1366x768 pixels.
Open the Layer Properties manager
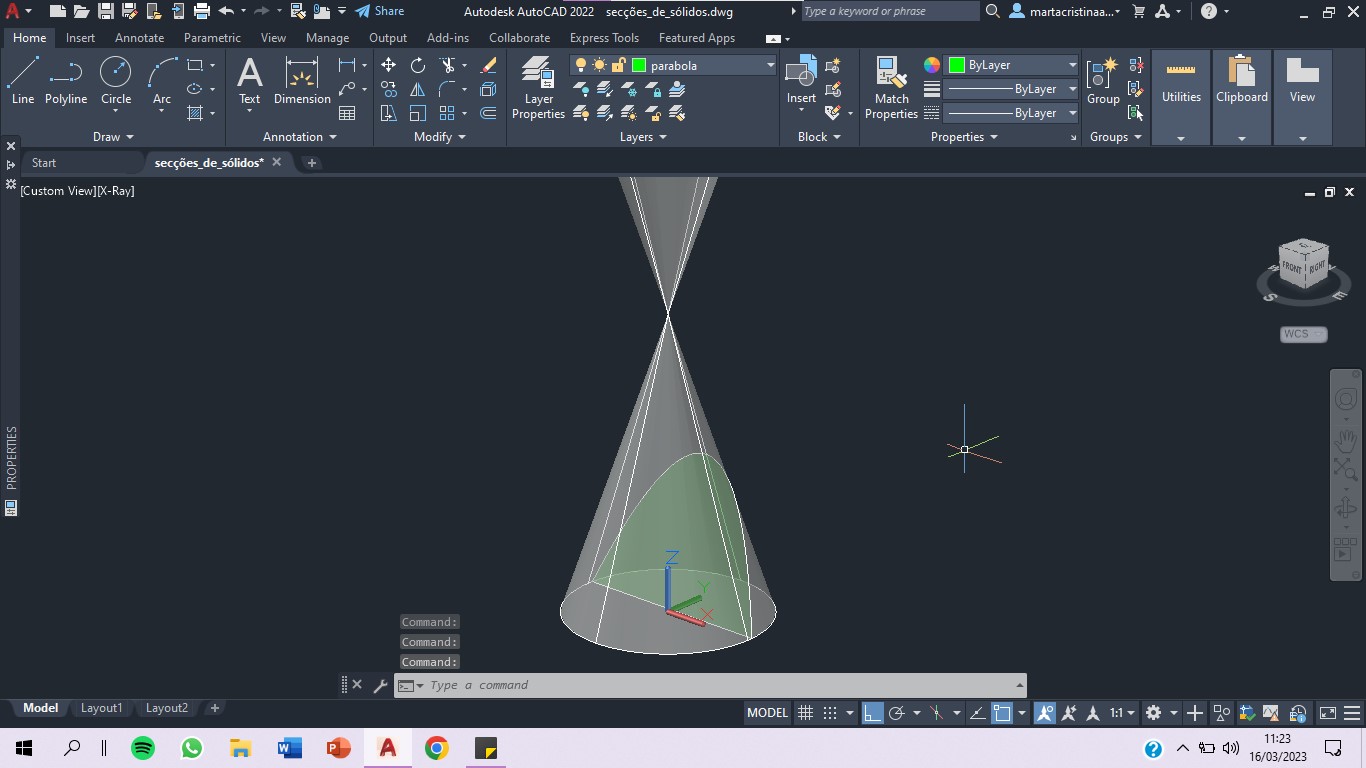tap(538, 88)
